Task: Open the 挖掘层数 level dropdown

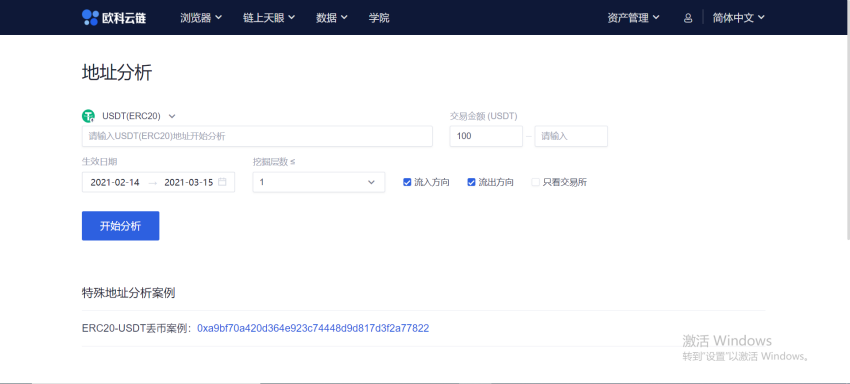Action: coord(319,182)
